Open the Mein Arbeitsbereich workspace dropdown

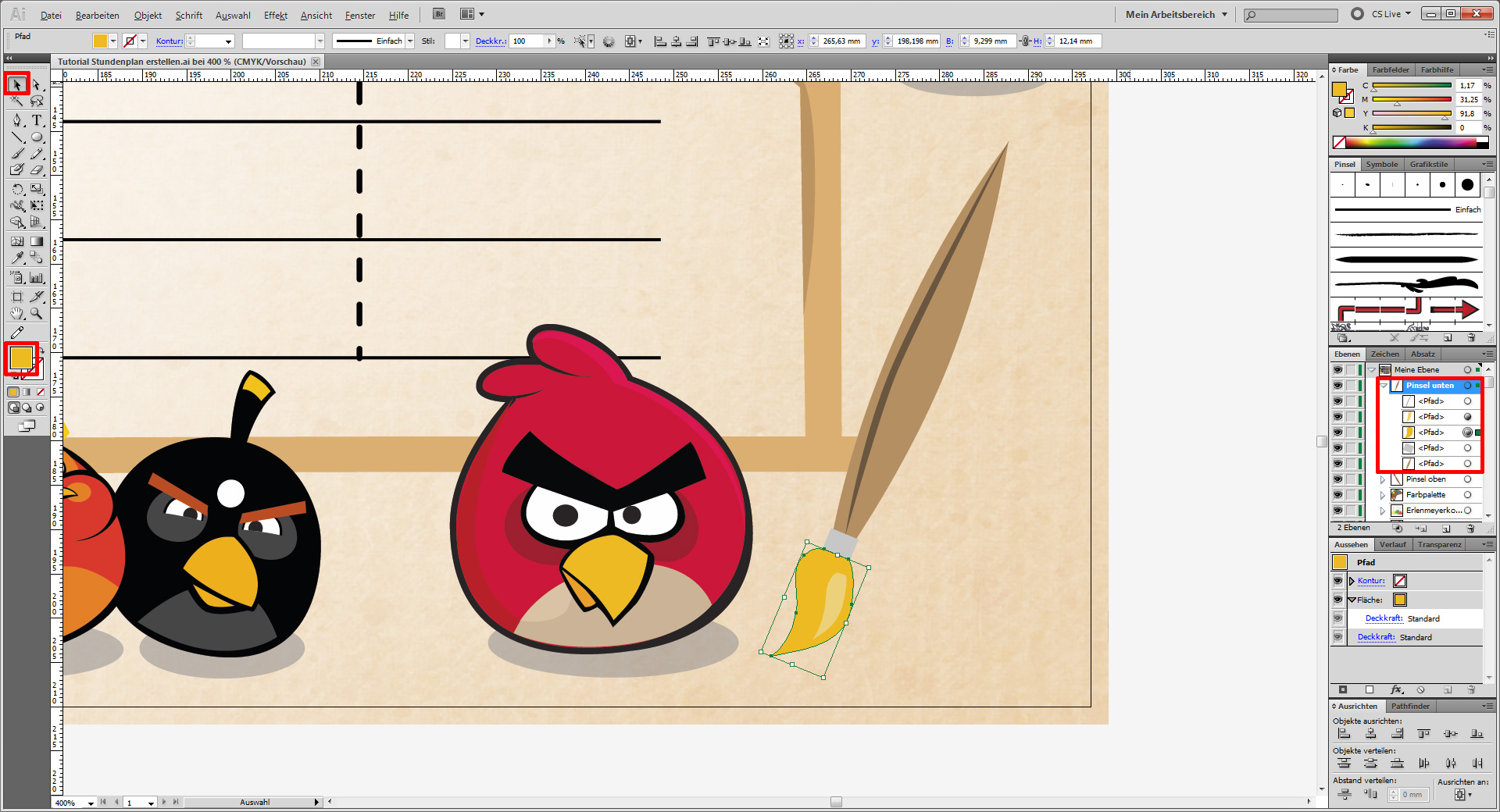pos(1176,14)
